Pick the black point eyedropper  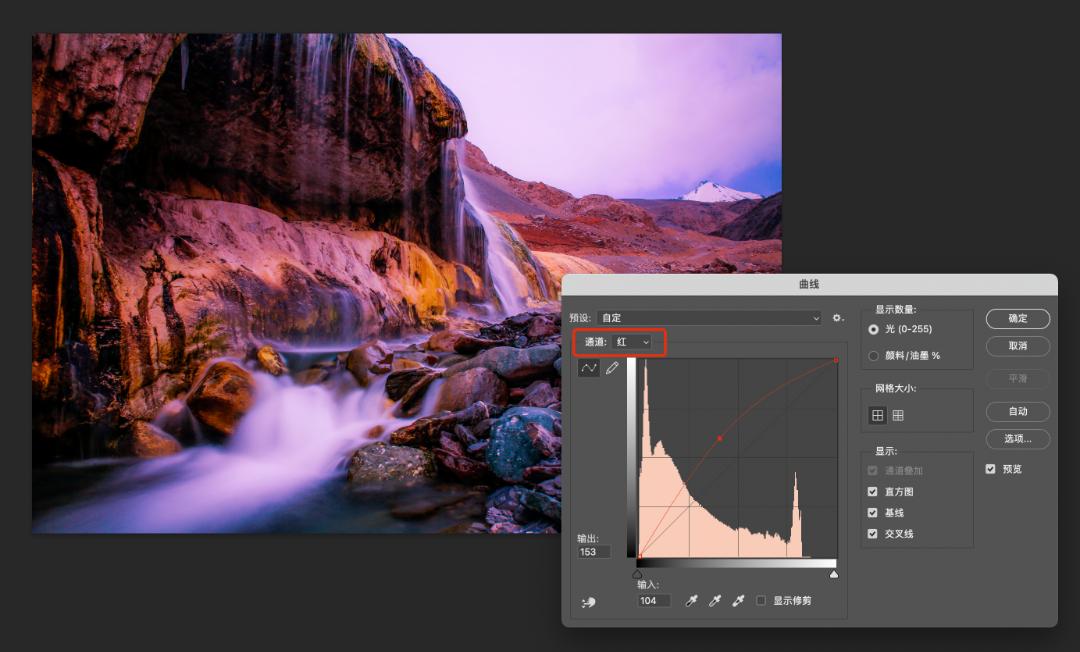tap(691, 600)
